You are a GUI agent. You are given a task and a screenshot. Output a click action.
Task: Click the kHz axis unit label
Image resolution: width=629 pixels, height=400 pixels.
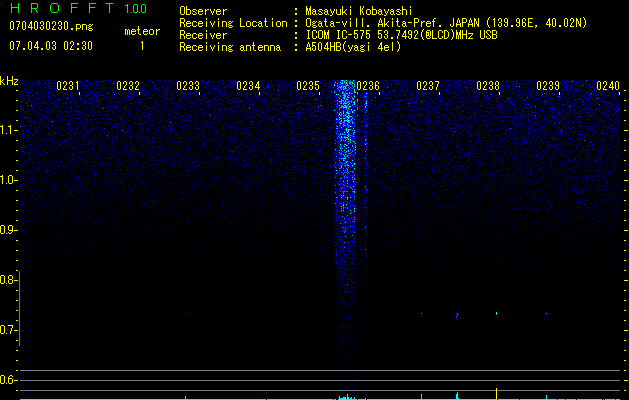tap(9, 81)
